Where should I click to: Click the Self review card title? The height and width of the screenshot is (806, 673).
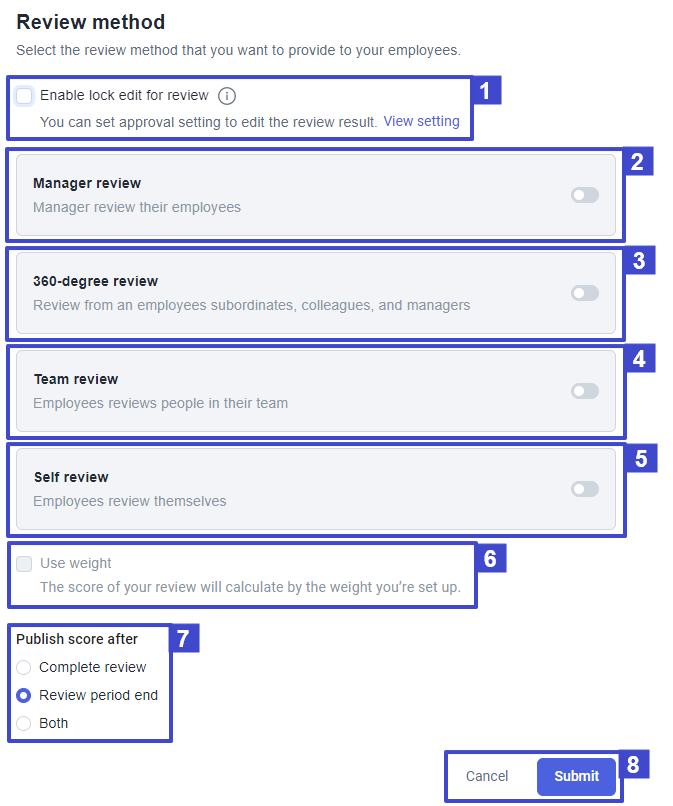(71, 477)
